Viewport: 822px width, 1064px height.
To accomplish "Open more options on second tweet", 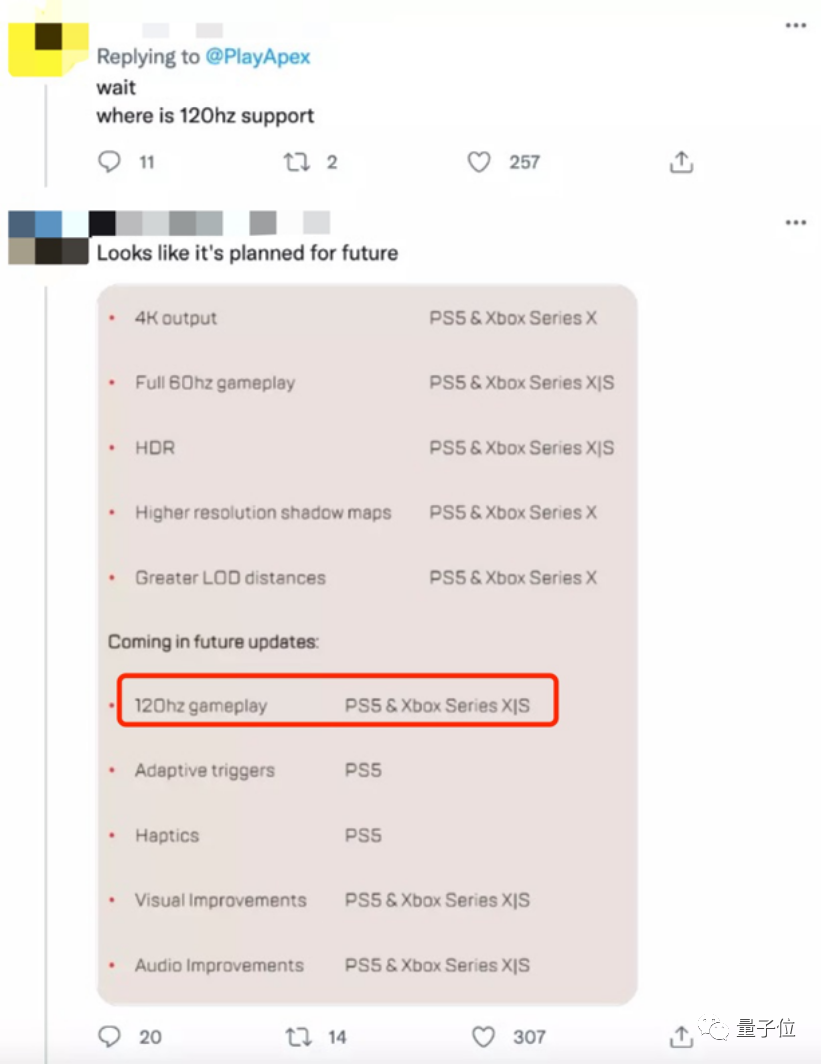I will [796, 224].
